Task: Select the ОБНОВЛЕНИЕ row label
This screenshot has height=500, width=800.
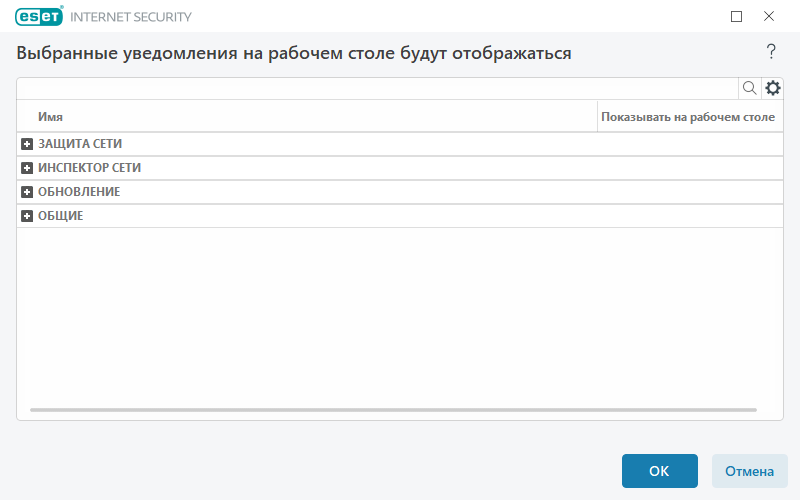Action: (79, 192)
